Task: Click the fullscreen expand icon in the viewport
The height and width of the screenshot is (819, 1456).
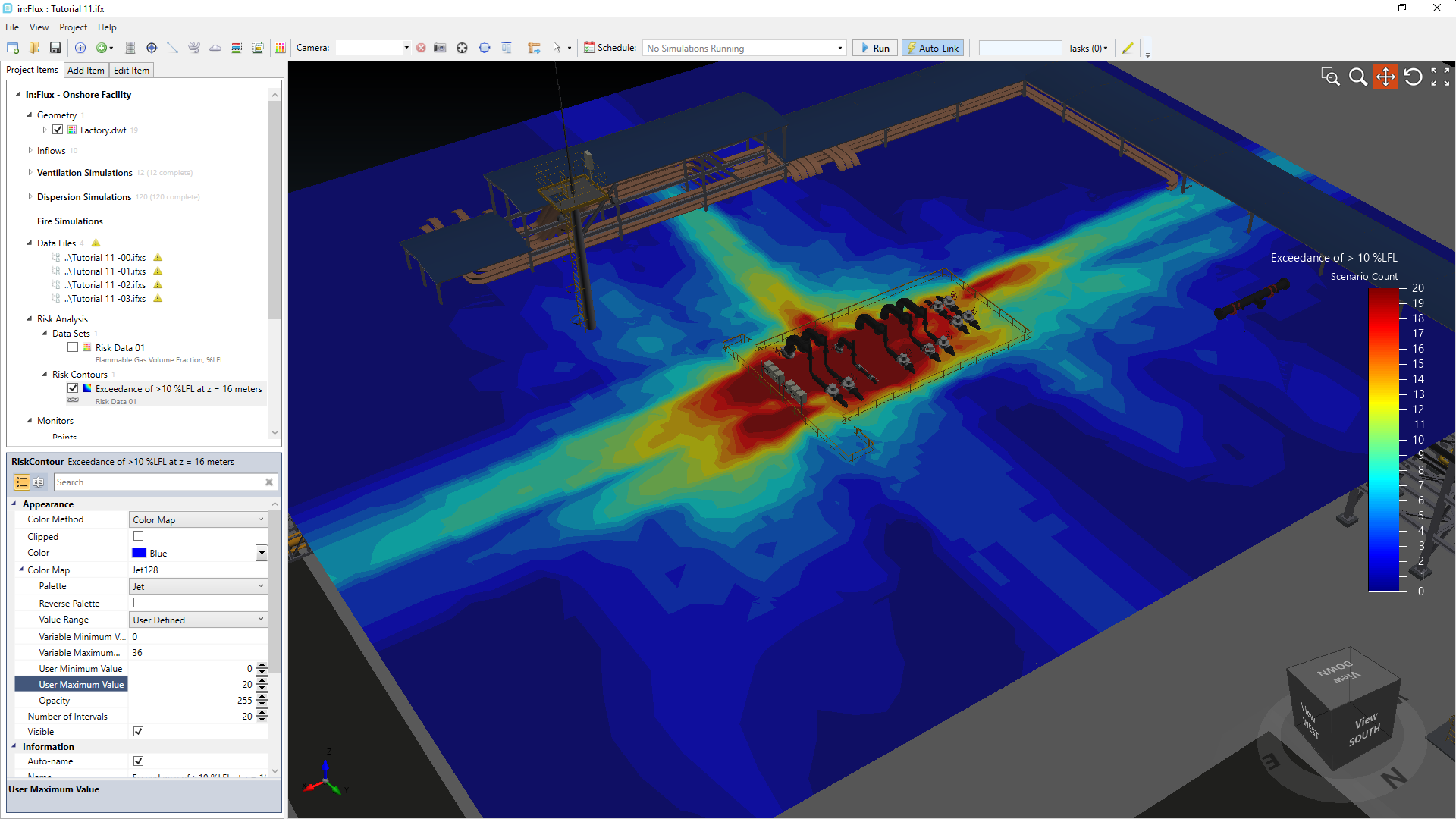Action: pyautogui.click(x=1439, y=77)
